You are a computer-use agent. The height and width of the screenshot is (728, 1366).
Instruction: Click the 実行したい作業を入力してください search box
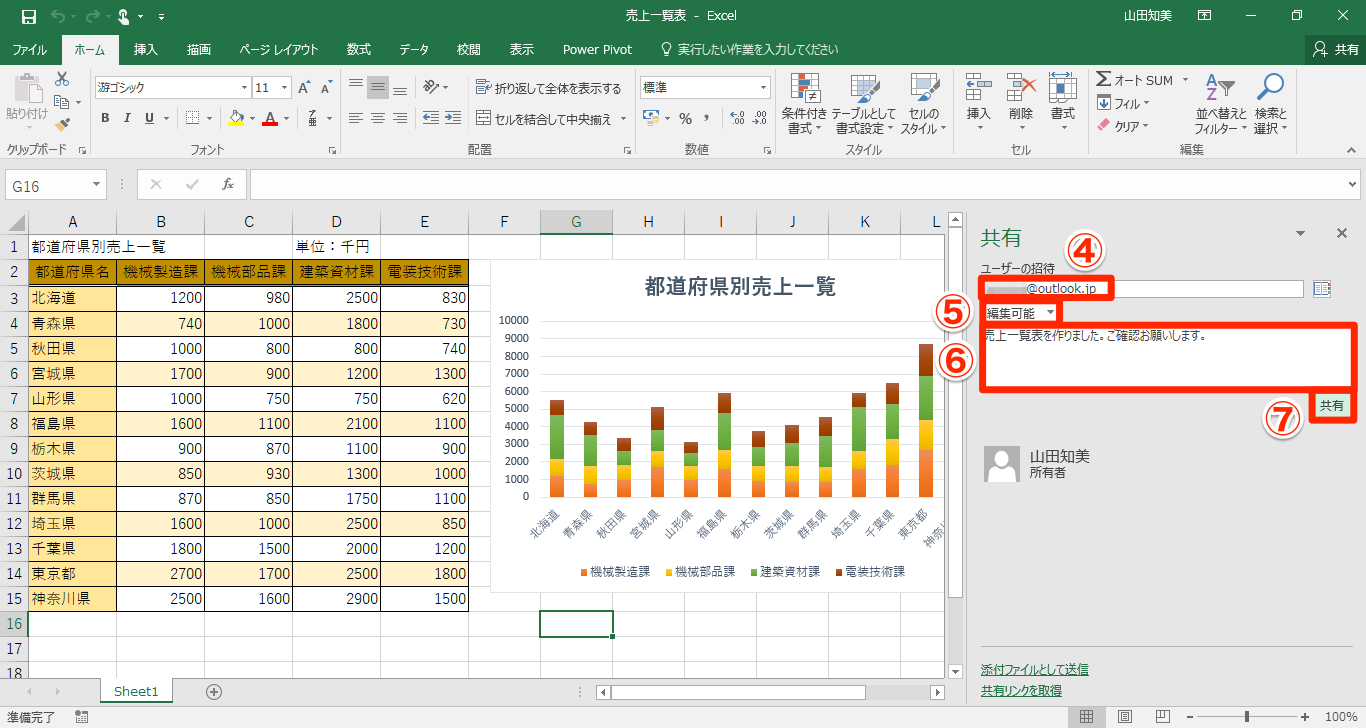pyautogui.click(x=749, y=49)
